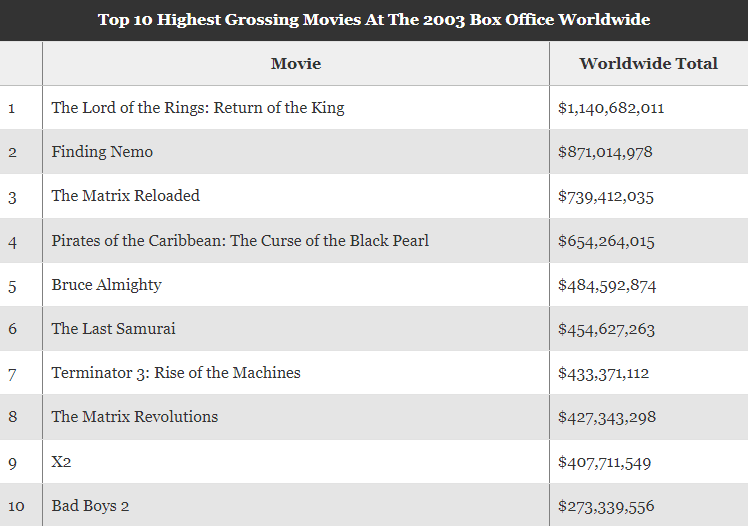Click the Bad Boys 2 title
Viewport: 748px width, 526px height.
click(x=91, y=506)
